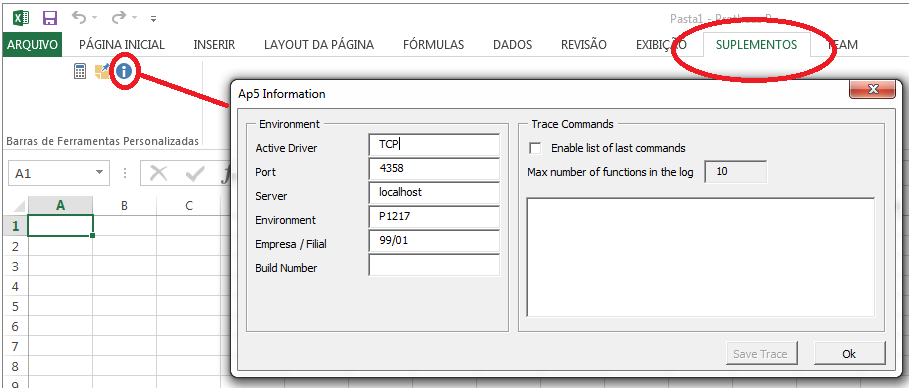Select column A header

click(x=60, y=205)
